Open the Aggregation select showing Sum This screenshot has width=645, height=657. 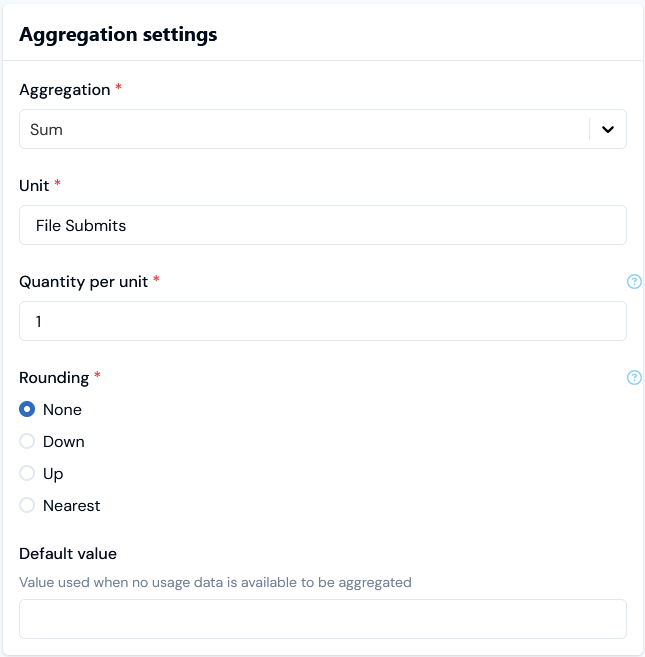[x=323, y=129]
